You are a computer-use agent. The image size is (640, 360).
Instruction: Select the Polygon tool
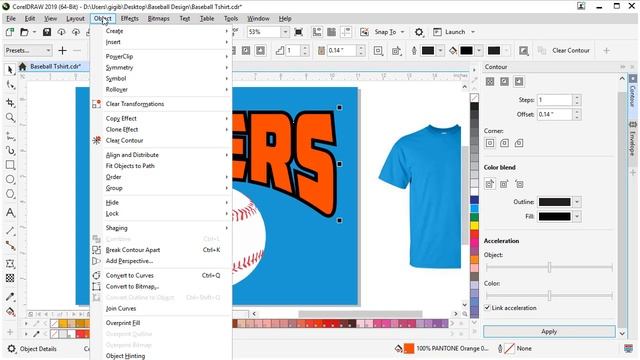click(10, 194)
